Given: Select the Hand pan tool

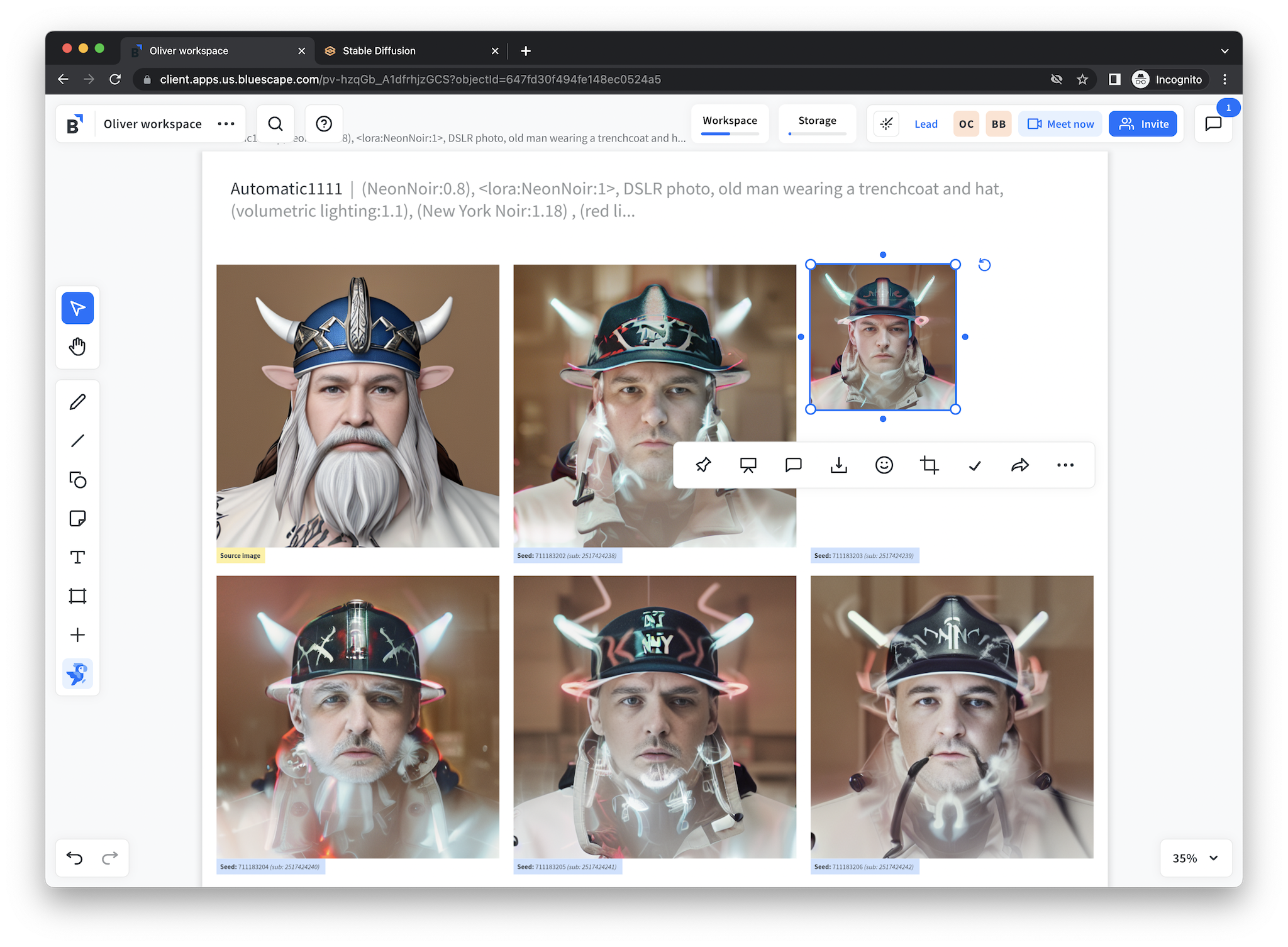Looking at the screenshot, I should coord(77,346).
